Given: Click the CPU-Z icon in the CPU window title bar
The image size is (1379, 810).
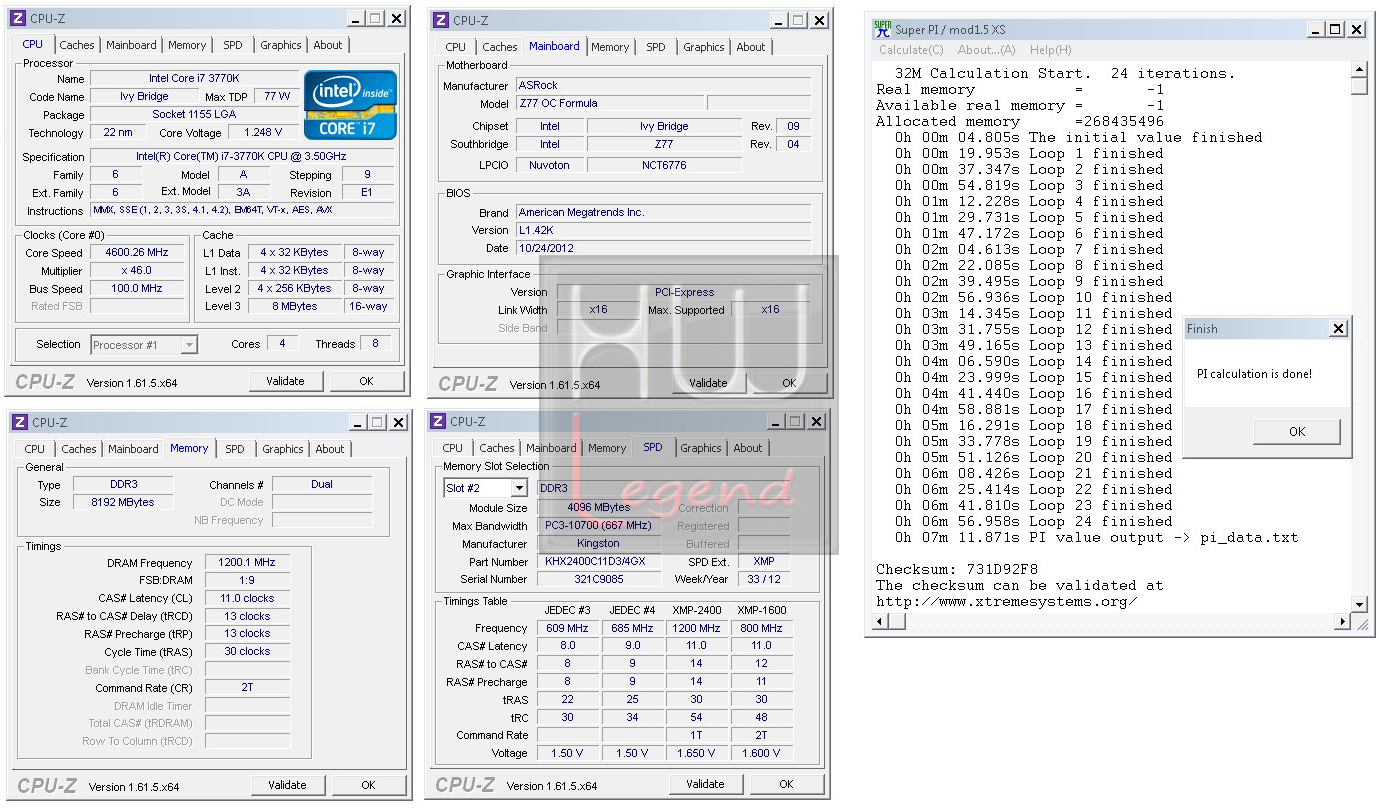Looking at the screenshot, I should [19, 19].
